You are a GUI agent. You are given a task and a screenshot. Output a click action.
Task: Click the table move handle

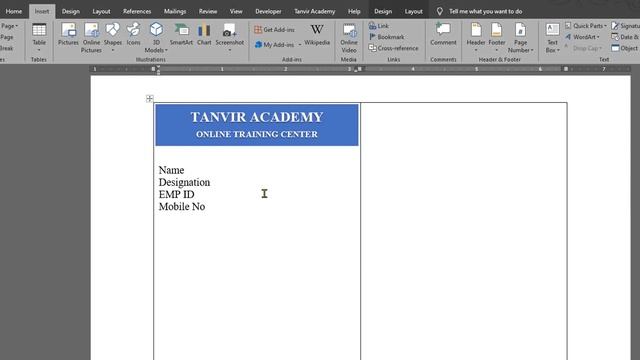coord(149,98)
